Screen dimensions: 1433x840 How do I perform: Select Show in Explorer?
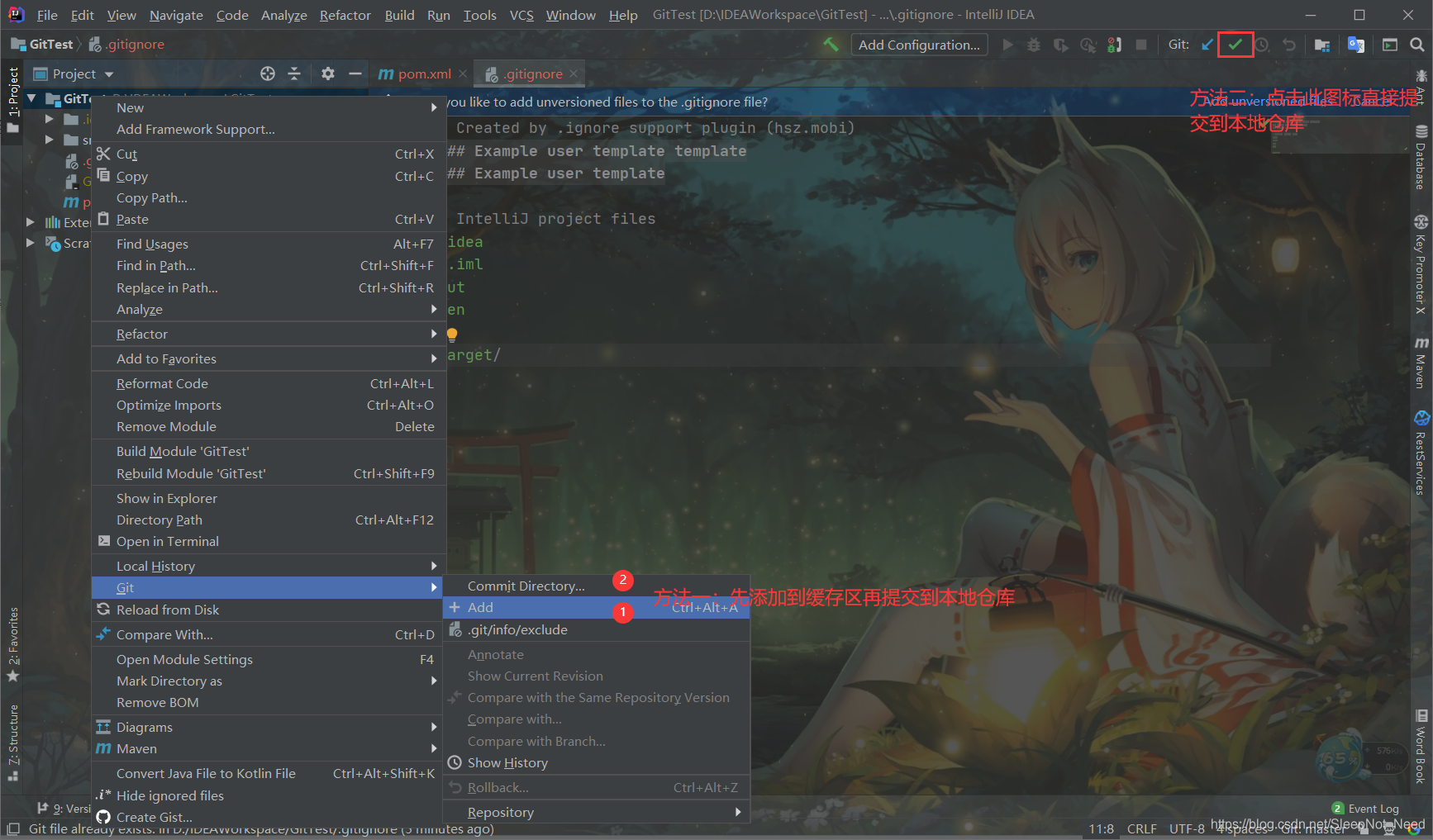pos(269,498)
